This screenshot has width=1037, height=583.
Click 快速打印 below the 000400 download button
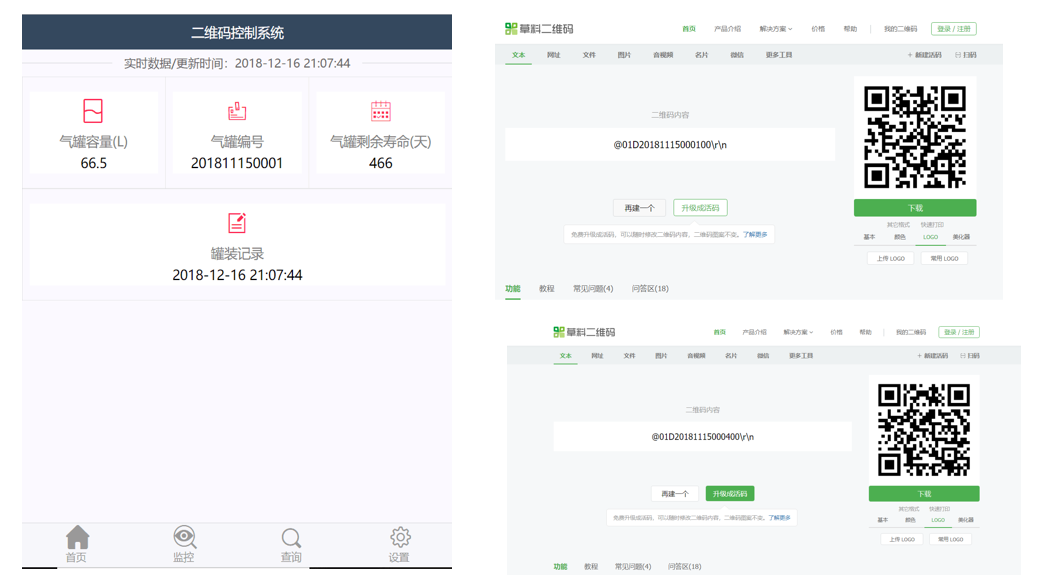(x=939, y=509)
